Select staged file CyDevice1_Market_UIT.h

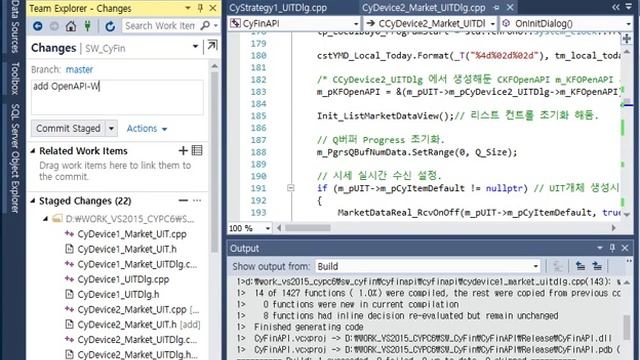tap(127, 249)
